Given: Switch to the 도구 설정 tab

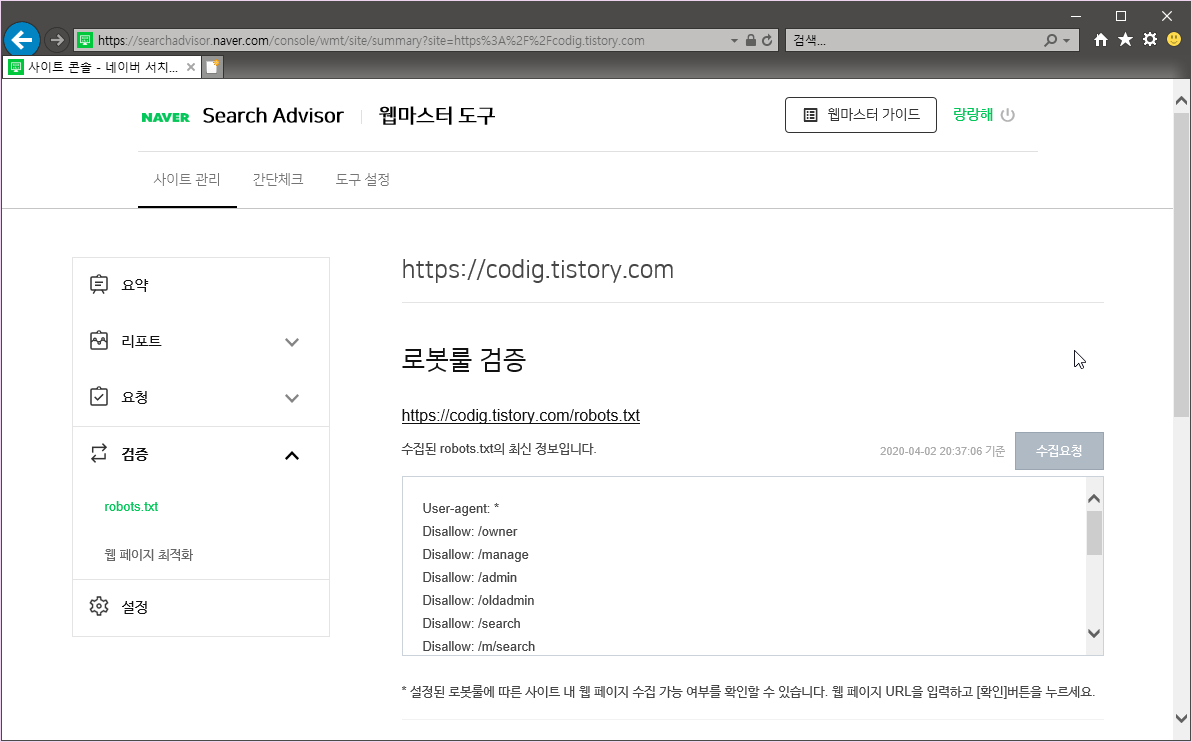Looking at the screenshot, I should pos(363,180).
